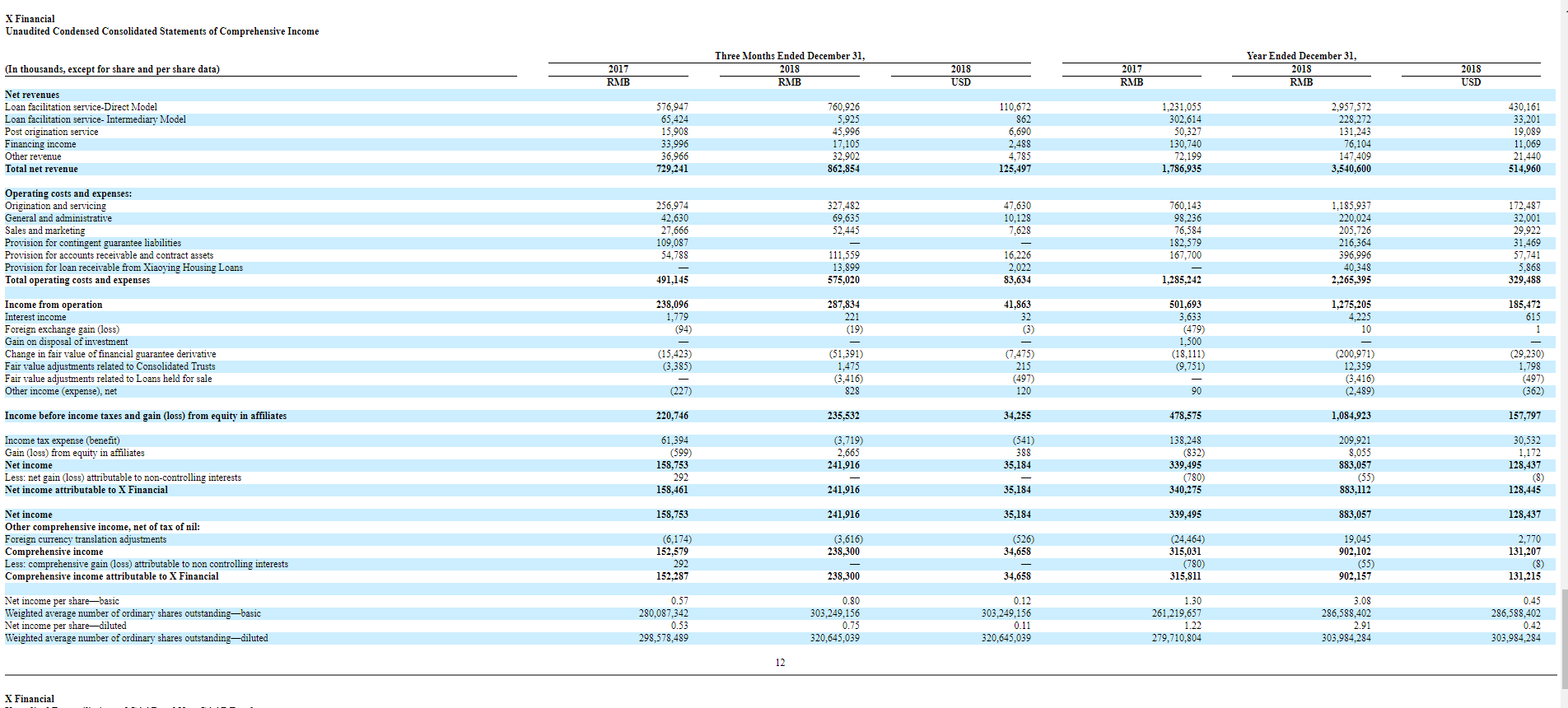This screenshot has height=708, width=1568.
Task: Click the Direct Model value 760,926
Action: point(843,107)
